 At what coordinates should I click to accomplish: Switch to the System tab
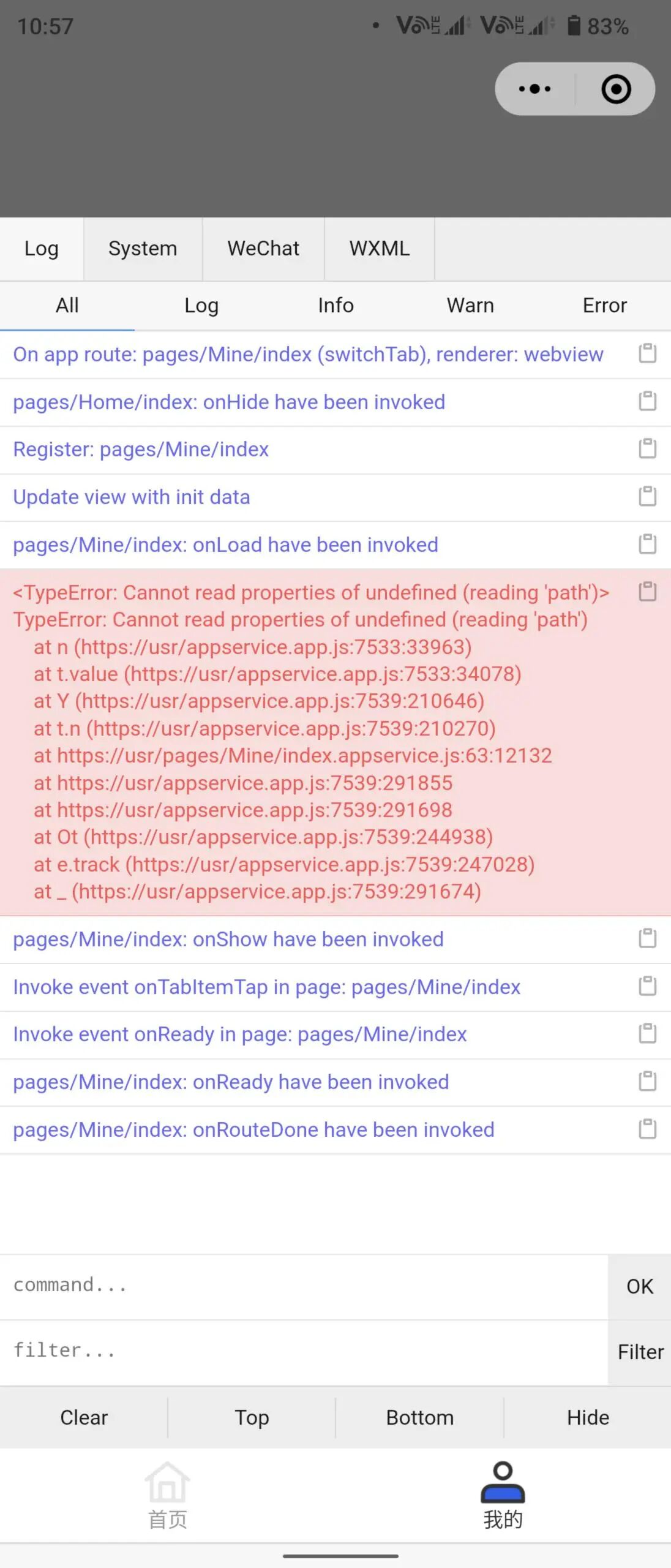tap(143, 249)
